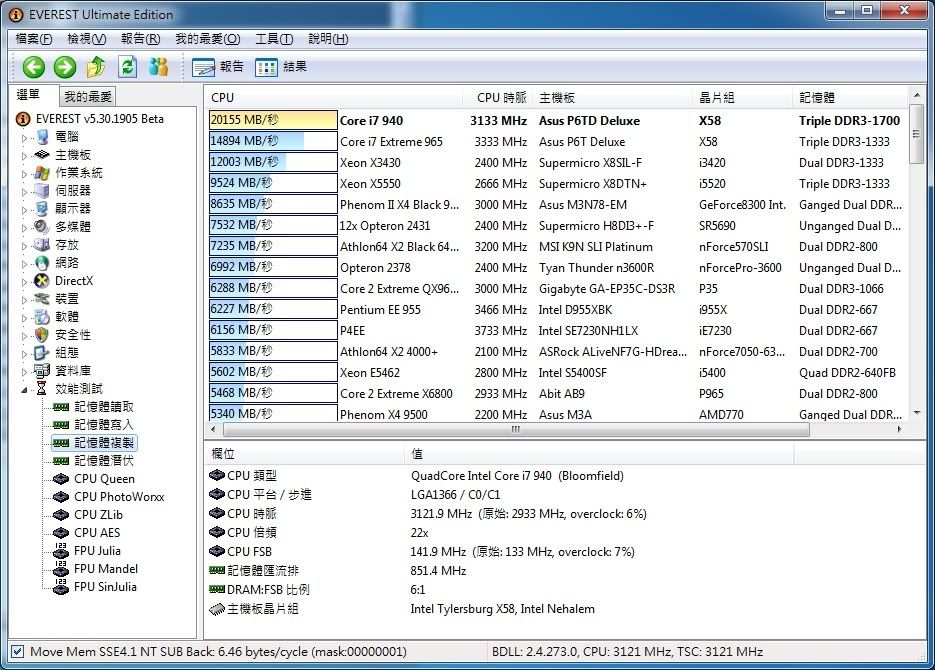Click the 12003 MB/秒 result bar

click(x=273, y=162)
